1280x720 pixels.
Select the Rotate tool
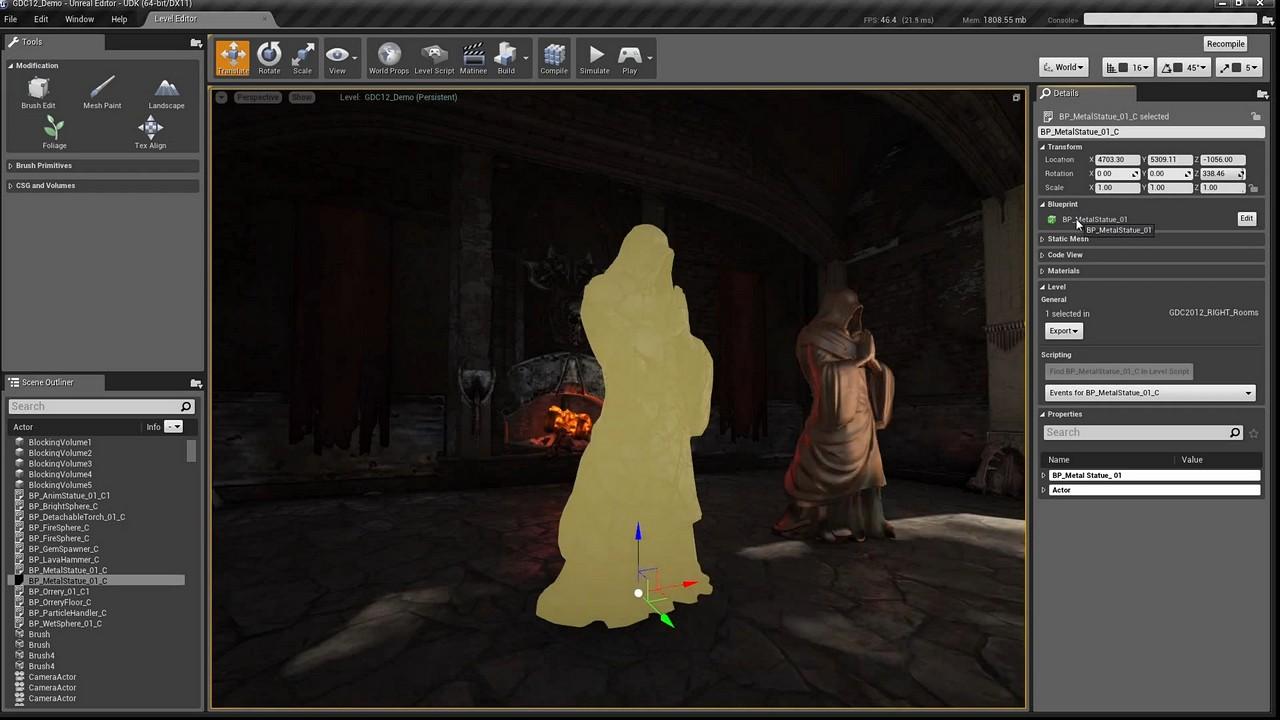269,58
